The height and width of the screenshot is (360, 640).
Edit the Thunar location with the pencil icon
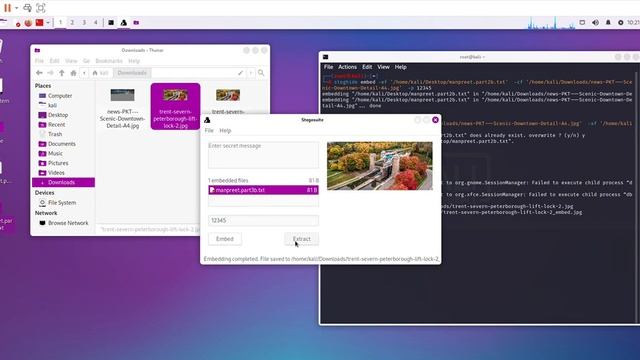click(240, 73)
